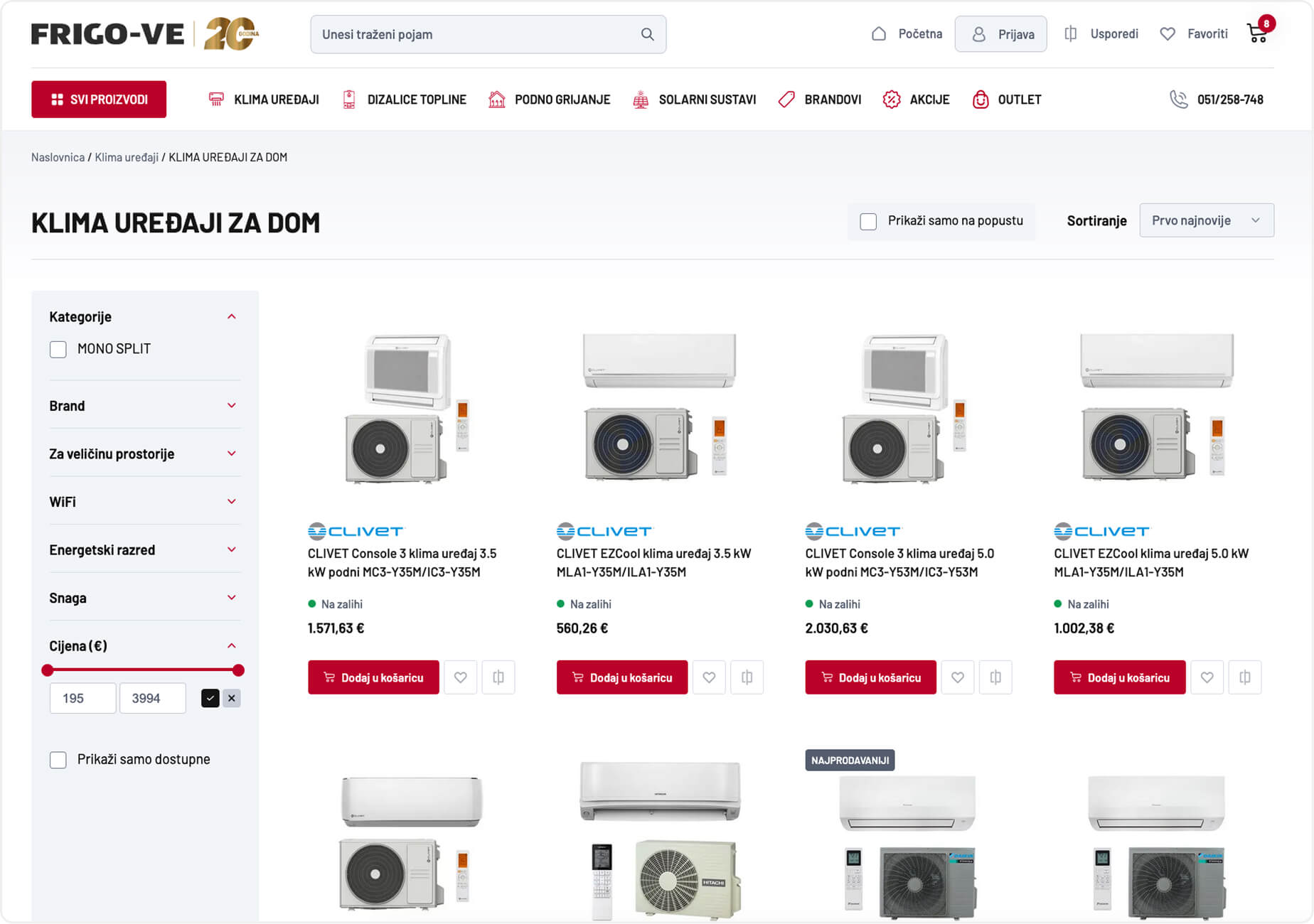Expand Za veličinu prostorije filter

(x=232, y=453)
